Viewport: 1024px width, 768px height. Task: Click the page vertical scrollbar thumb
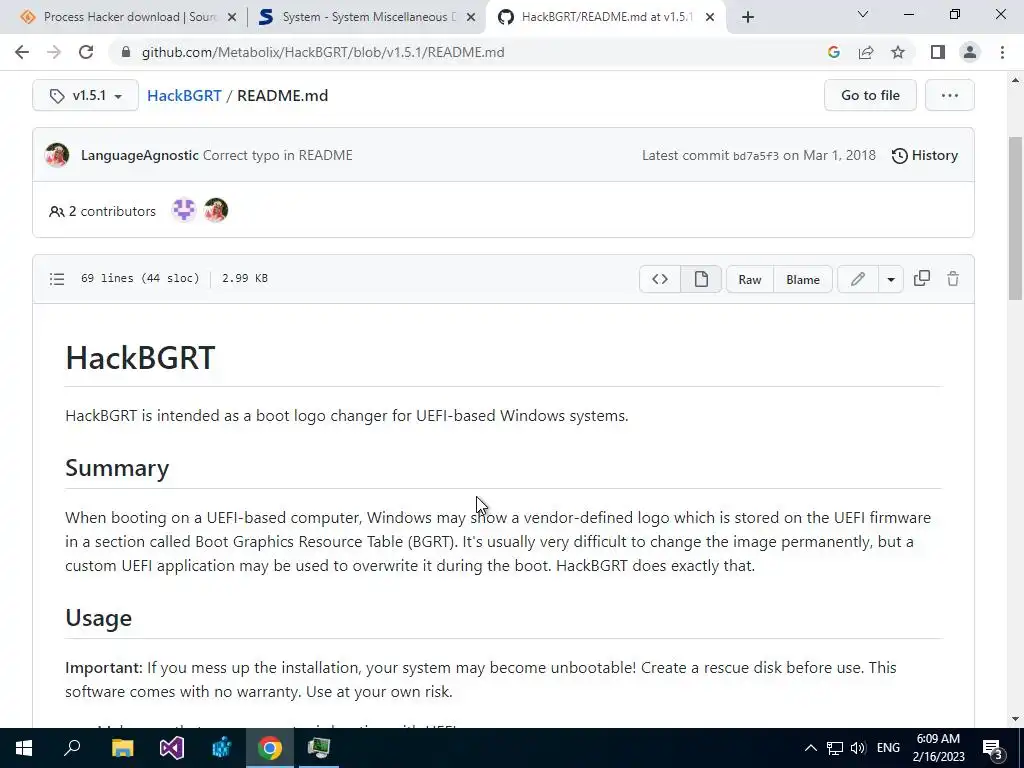(1016, 219)
